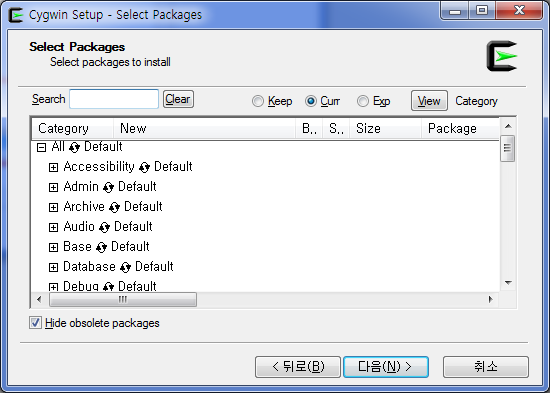Expand the Archive category
This screenshot has width=550, height=393.
[53, 207]
